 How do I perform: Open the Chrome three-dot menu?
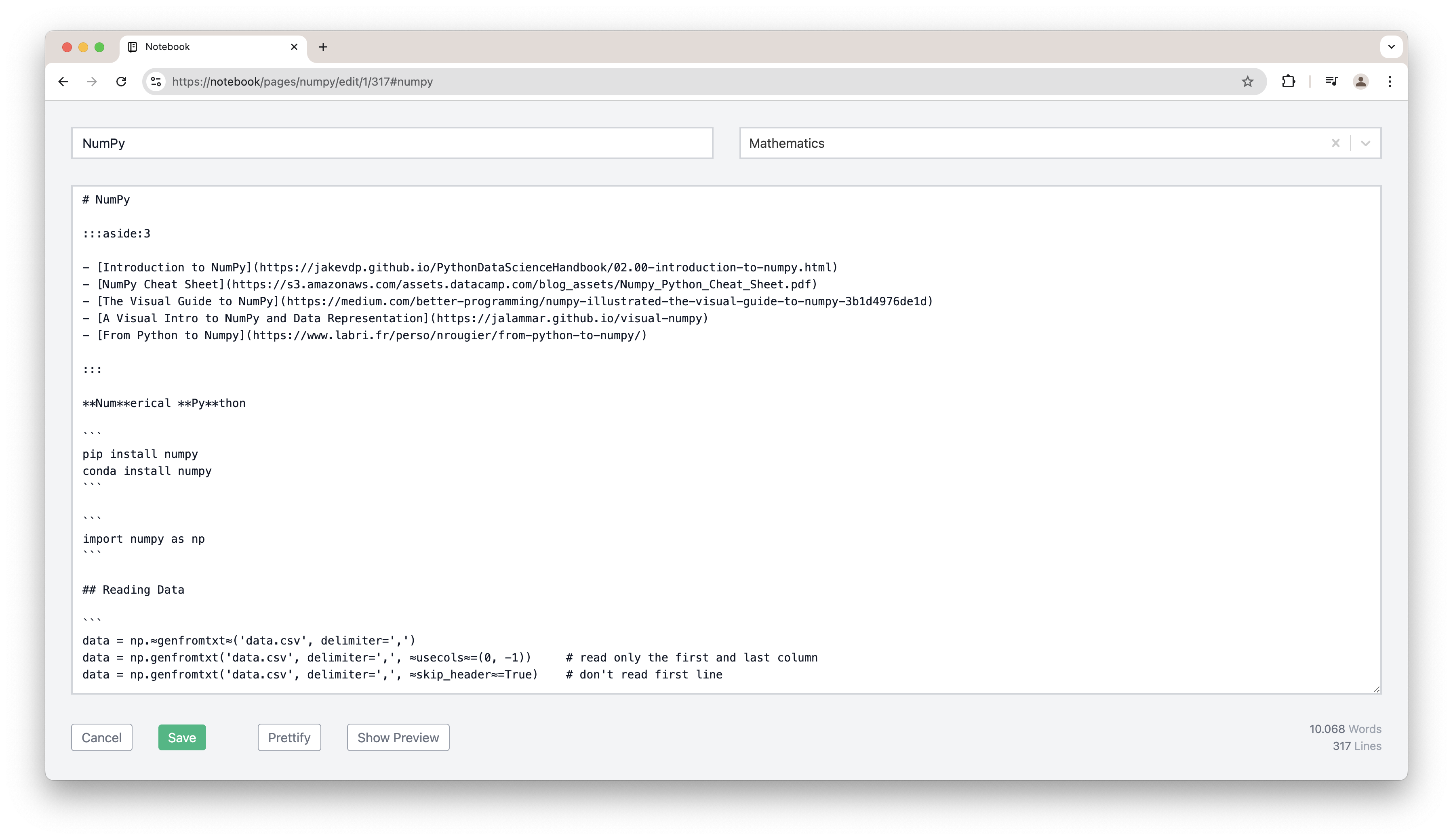point(1390,82)
